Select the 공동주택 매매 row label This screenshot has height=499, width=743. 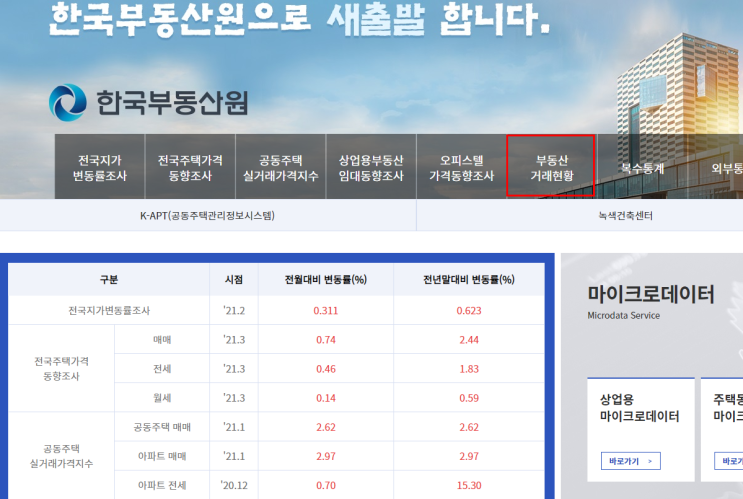click(162, 427)
